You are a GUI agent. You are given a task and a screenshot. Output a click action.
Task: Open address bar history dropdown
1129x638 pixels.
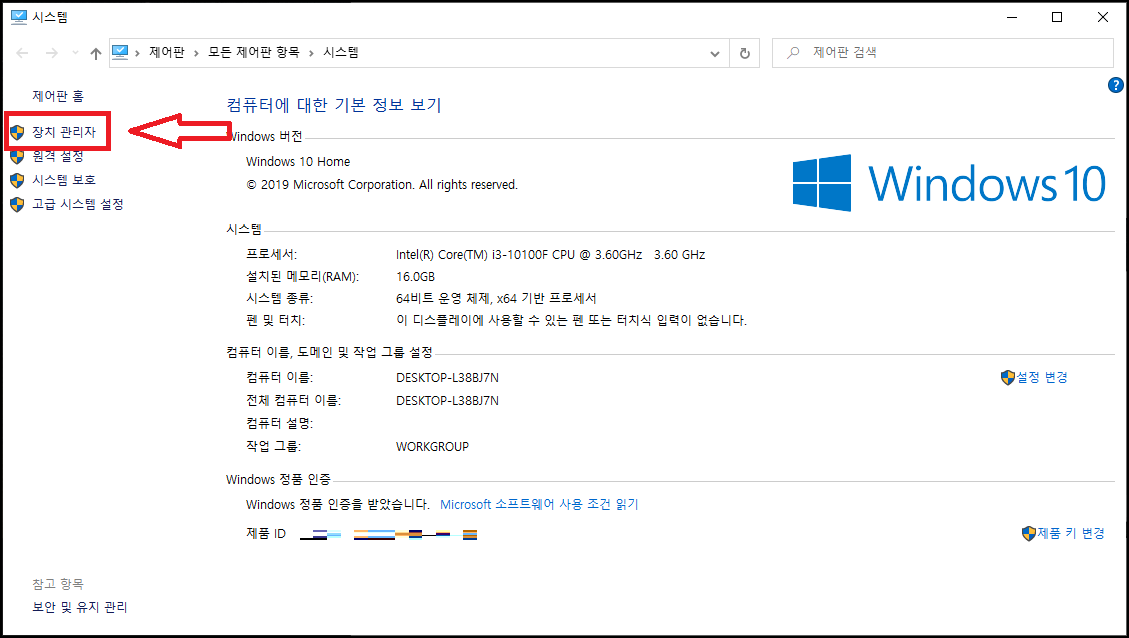(x=714, y=53)
